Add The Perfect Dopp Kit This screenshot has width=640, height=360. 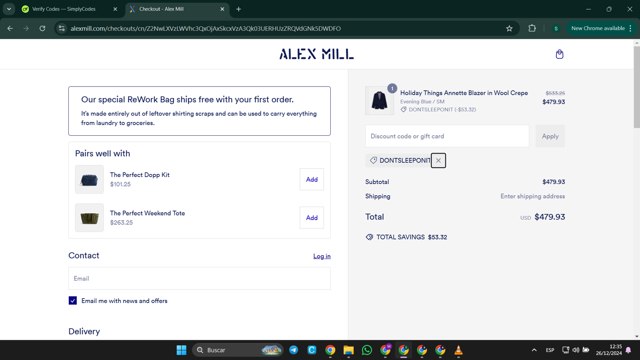311,180
